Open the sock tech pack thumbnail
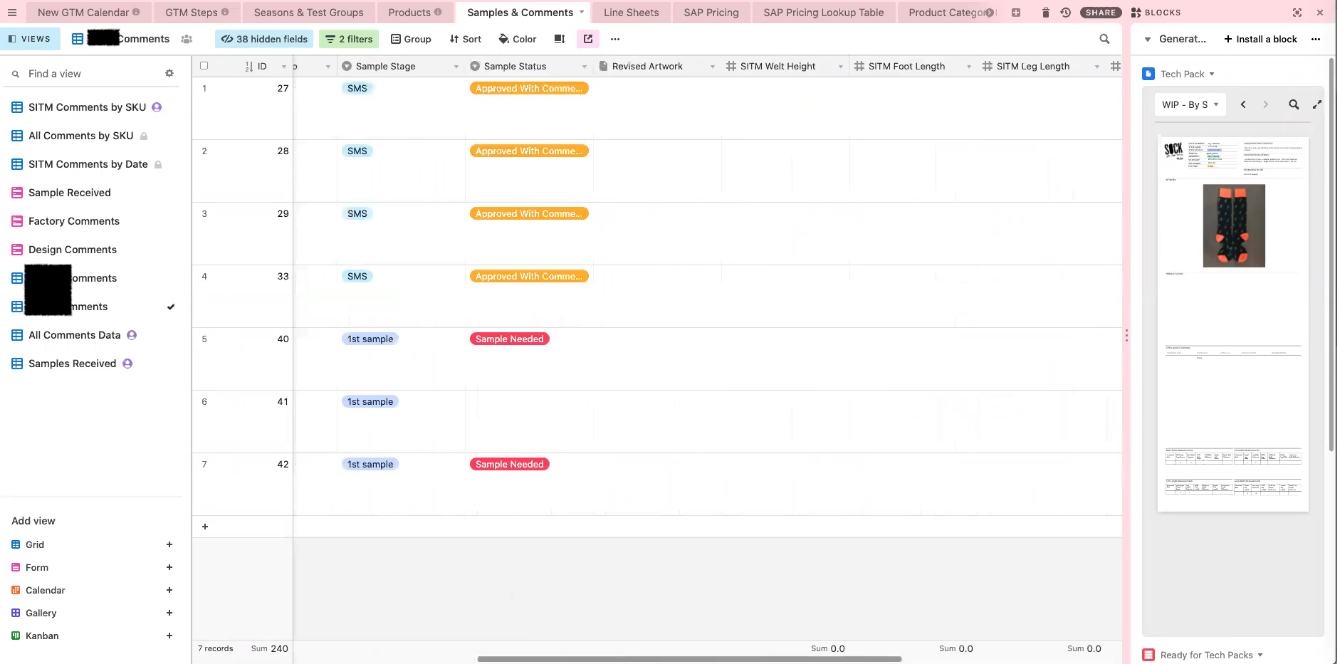This screenshot has height=664, width=1337. click(1233, 224)
